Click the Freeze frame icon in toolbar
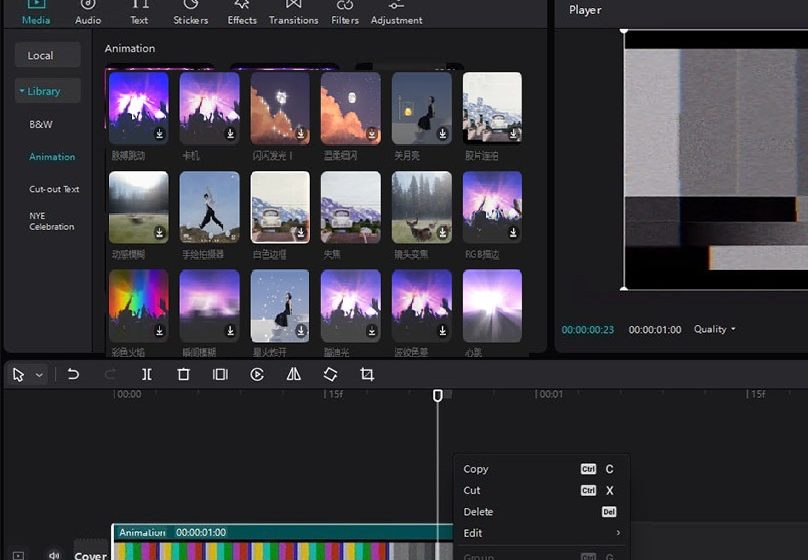Image resolution: width=808 pixels, height=560 pixels. coord(220,374)
